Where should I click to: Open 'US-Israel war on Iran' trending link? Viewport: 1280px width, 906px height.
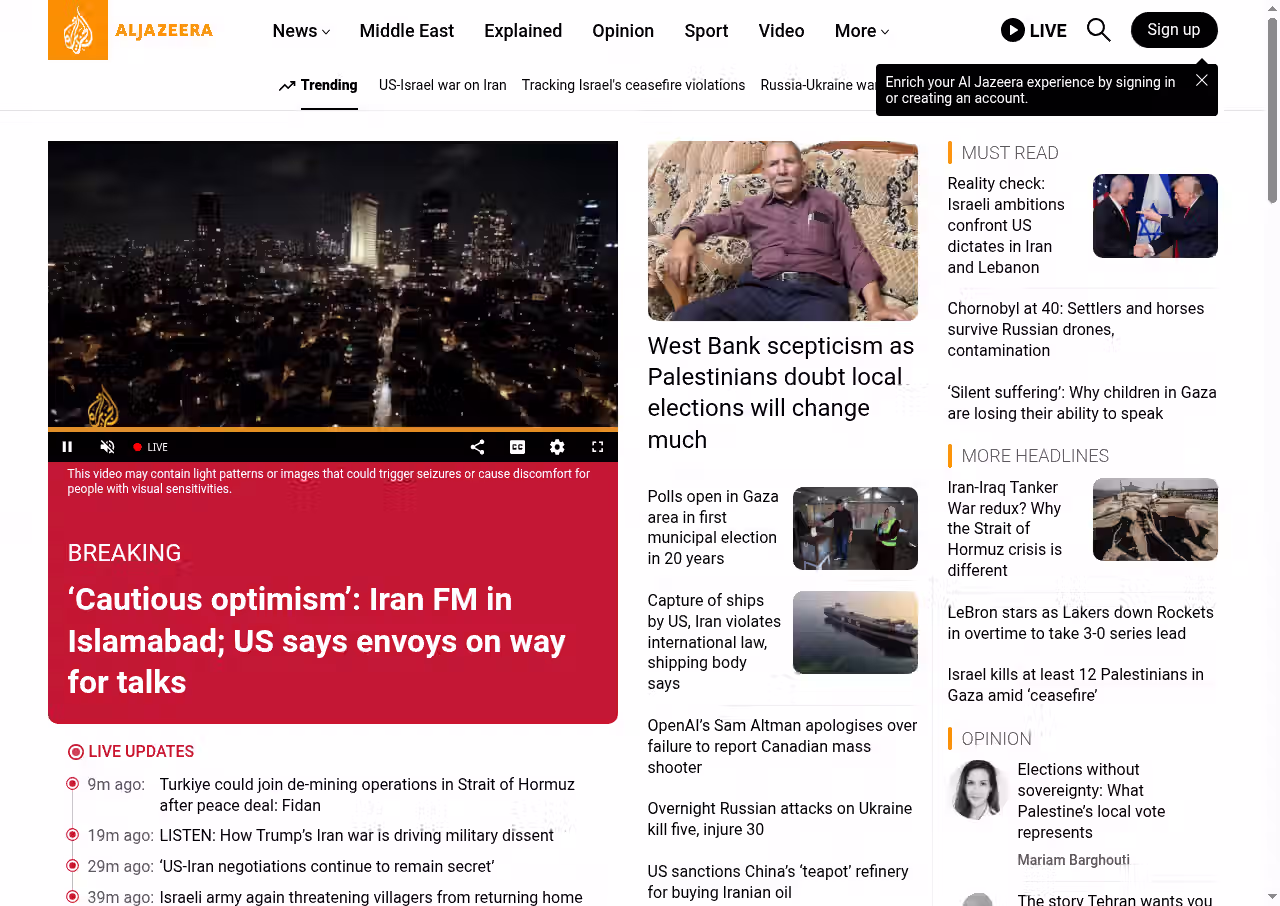point(442,85)
